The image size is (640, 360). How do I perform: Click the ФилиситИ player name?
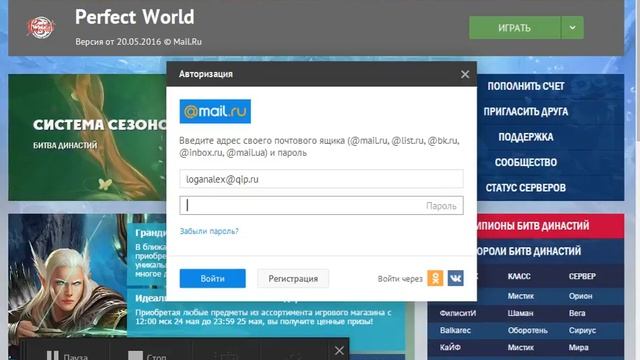pos(458,313)
